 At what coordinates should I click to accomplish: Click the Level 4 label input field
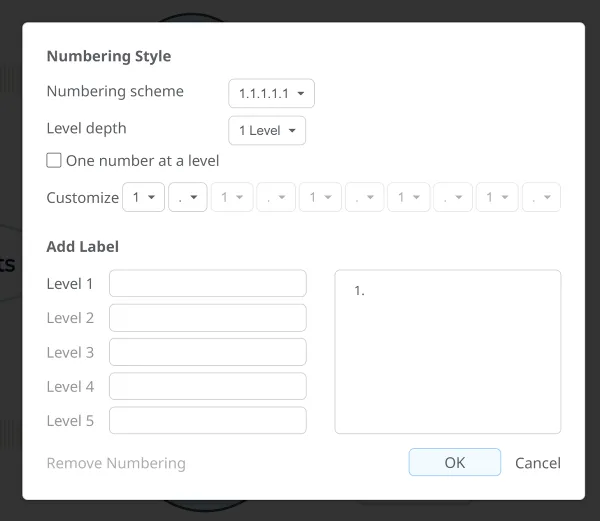click(207, 386)
